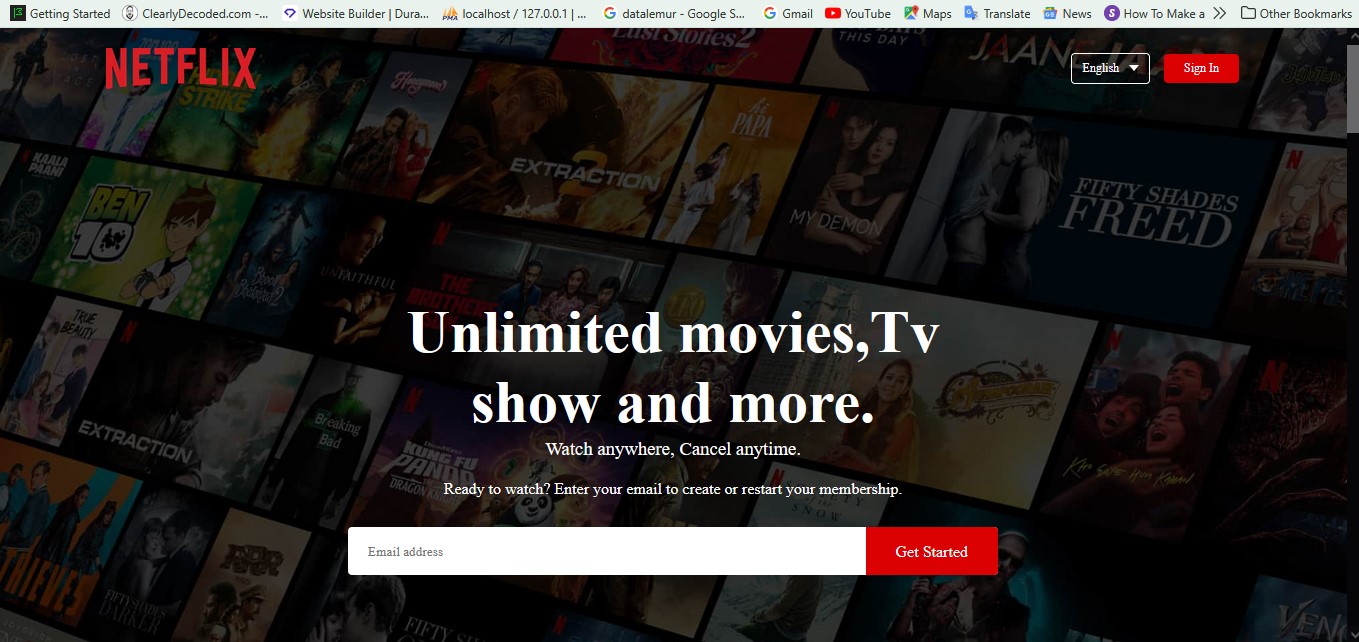Click the ClearlyDecoded.com bookmark icon
This screenshot has width=1359, height=642.
click(127, 13)
